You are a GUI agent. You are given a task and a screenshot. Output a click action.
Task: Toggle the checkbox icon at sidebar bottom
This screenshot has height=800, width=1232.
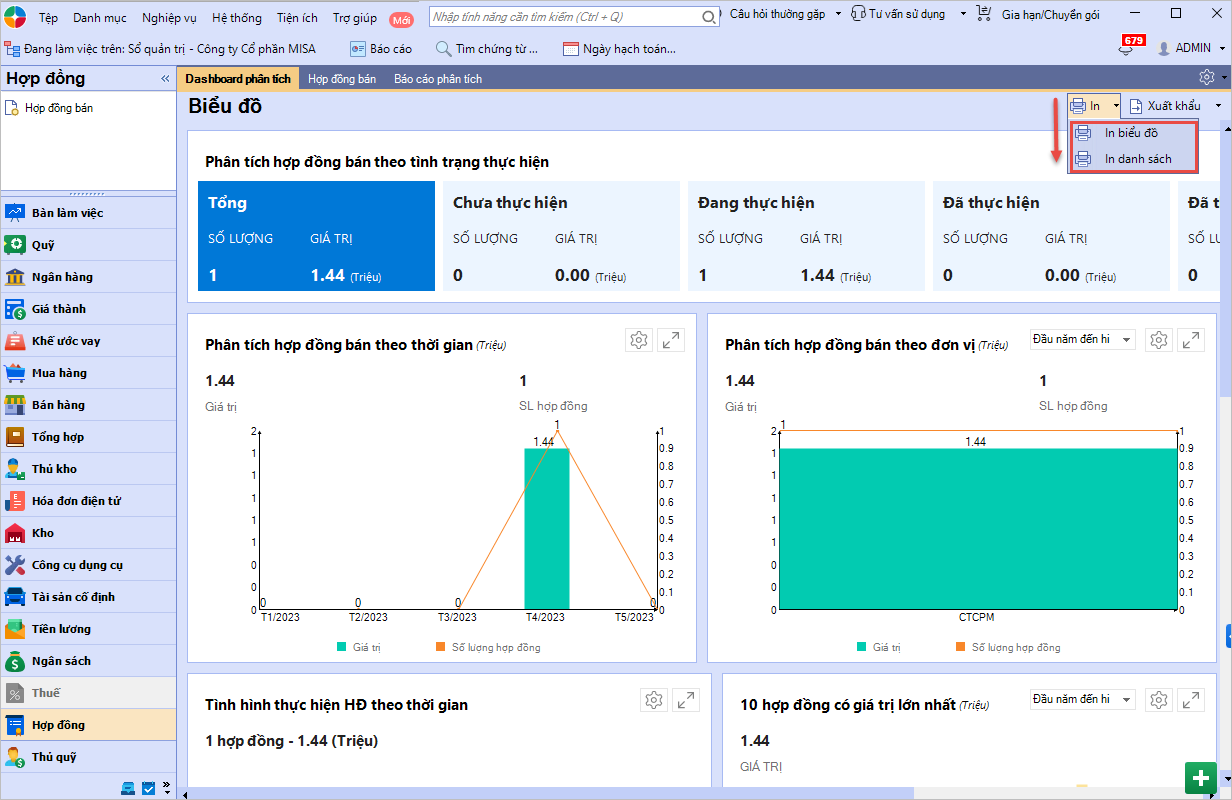pos(149,788)
